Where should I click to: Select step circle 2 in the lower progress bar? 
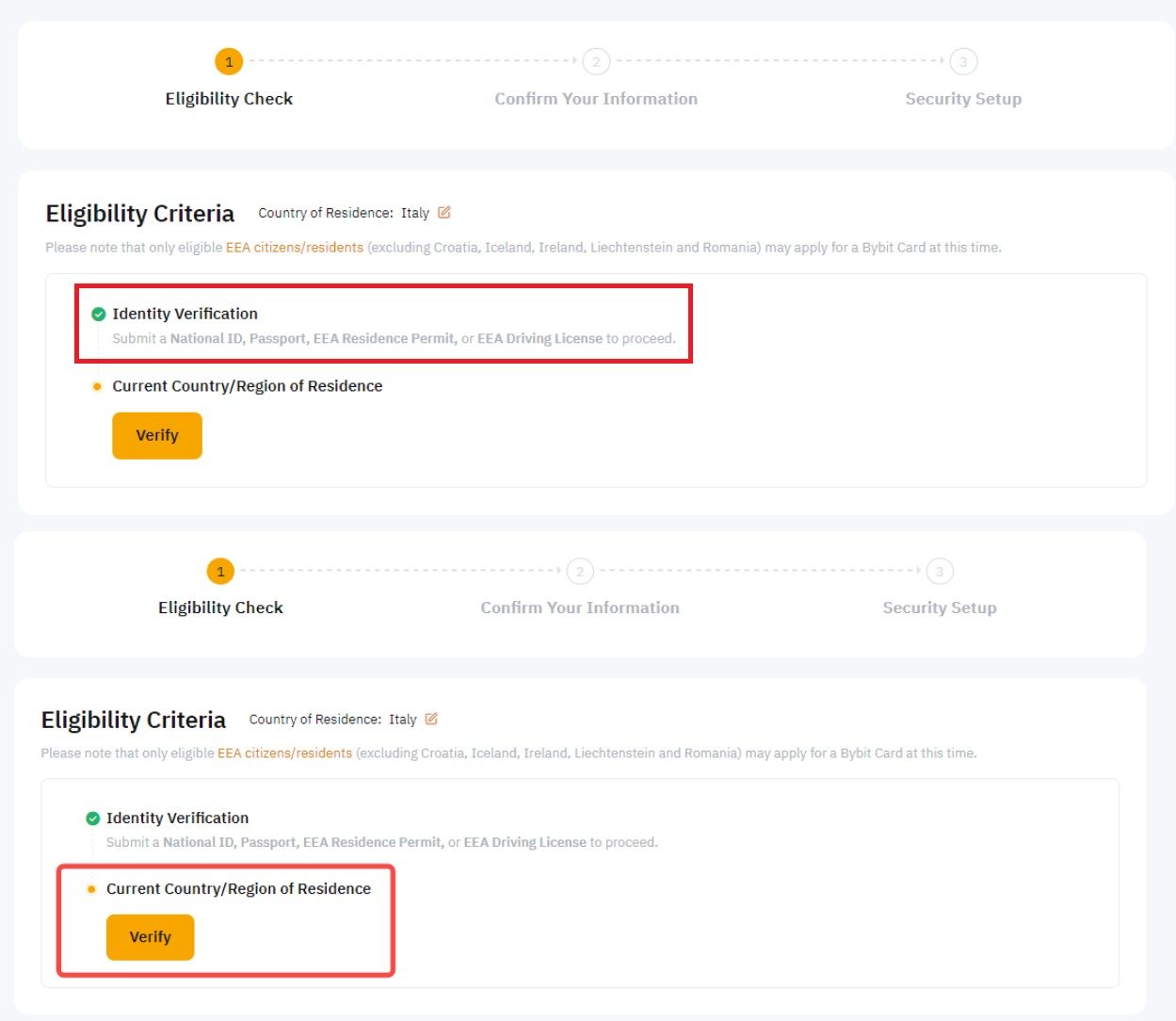point(580,572)
